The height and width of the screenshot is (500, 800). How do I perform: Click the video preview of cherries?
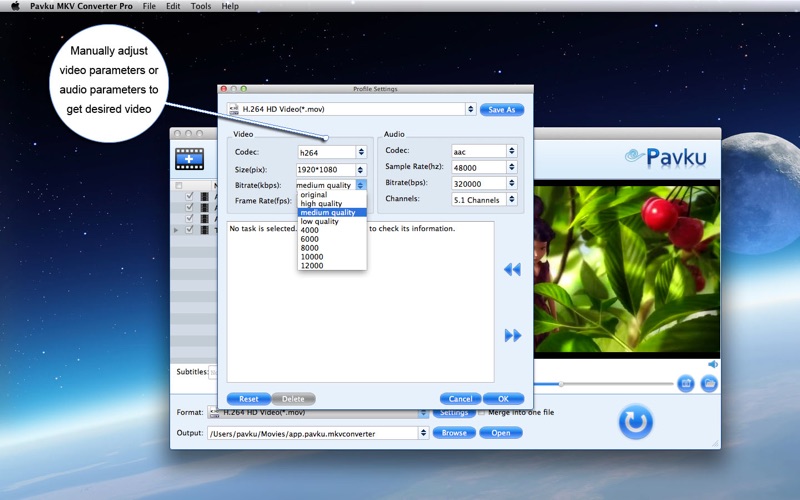tap(627, 268)
